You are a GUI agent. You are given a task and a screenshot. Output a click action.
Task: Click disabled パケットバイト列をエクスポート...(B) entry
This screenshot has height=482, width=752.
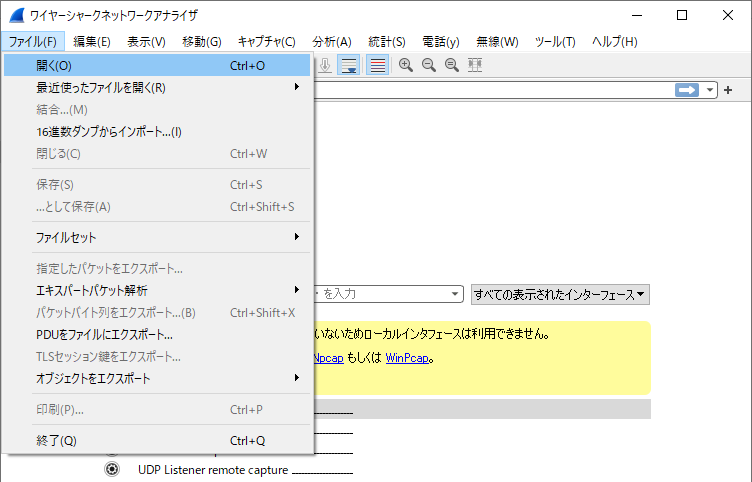157,312
